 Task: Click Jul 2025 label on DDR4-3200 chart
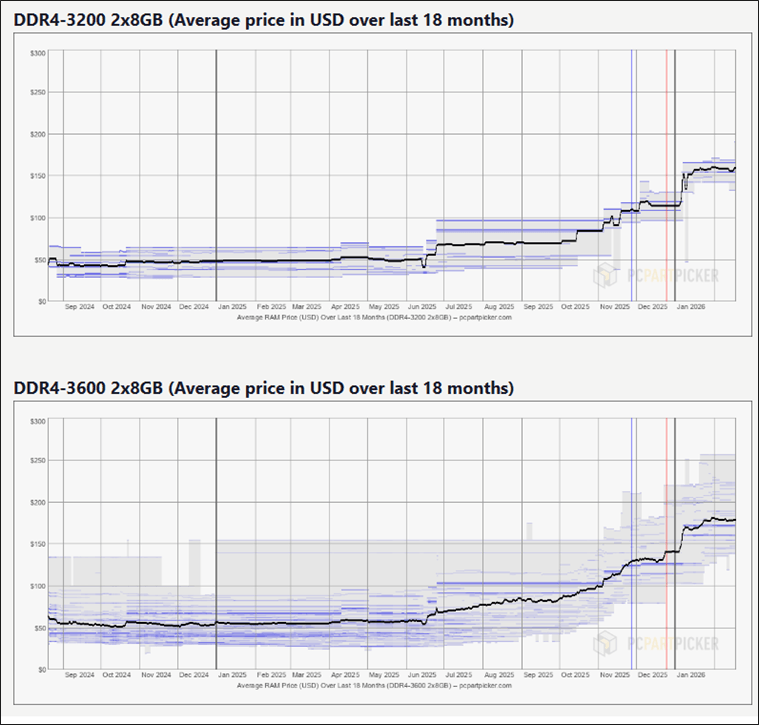click(458, 307)
